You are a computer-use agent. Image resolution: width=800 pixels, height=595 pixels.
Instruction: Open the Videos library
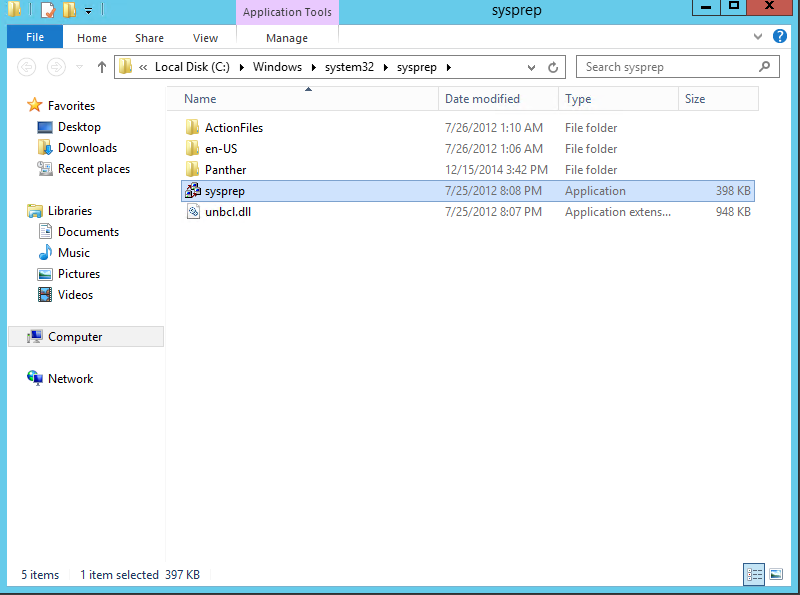point(75,294)
